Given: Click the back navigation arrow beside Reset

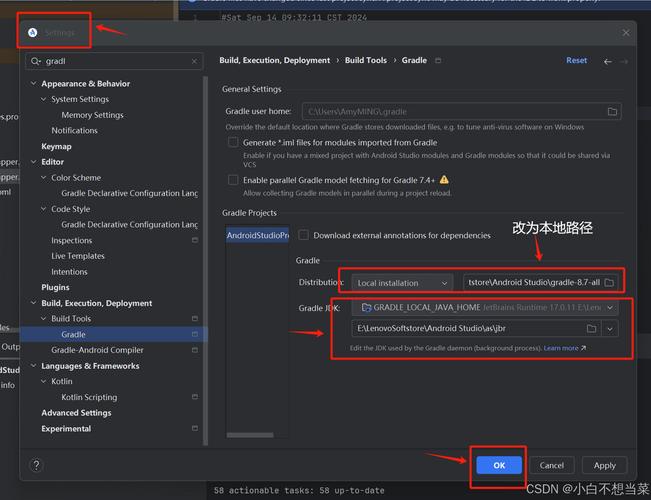Looking at the screenshot, I should [x=608, y=61].
